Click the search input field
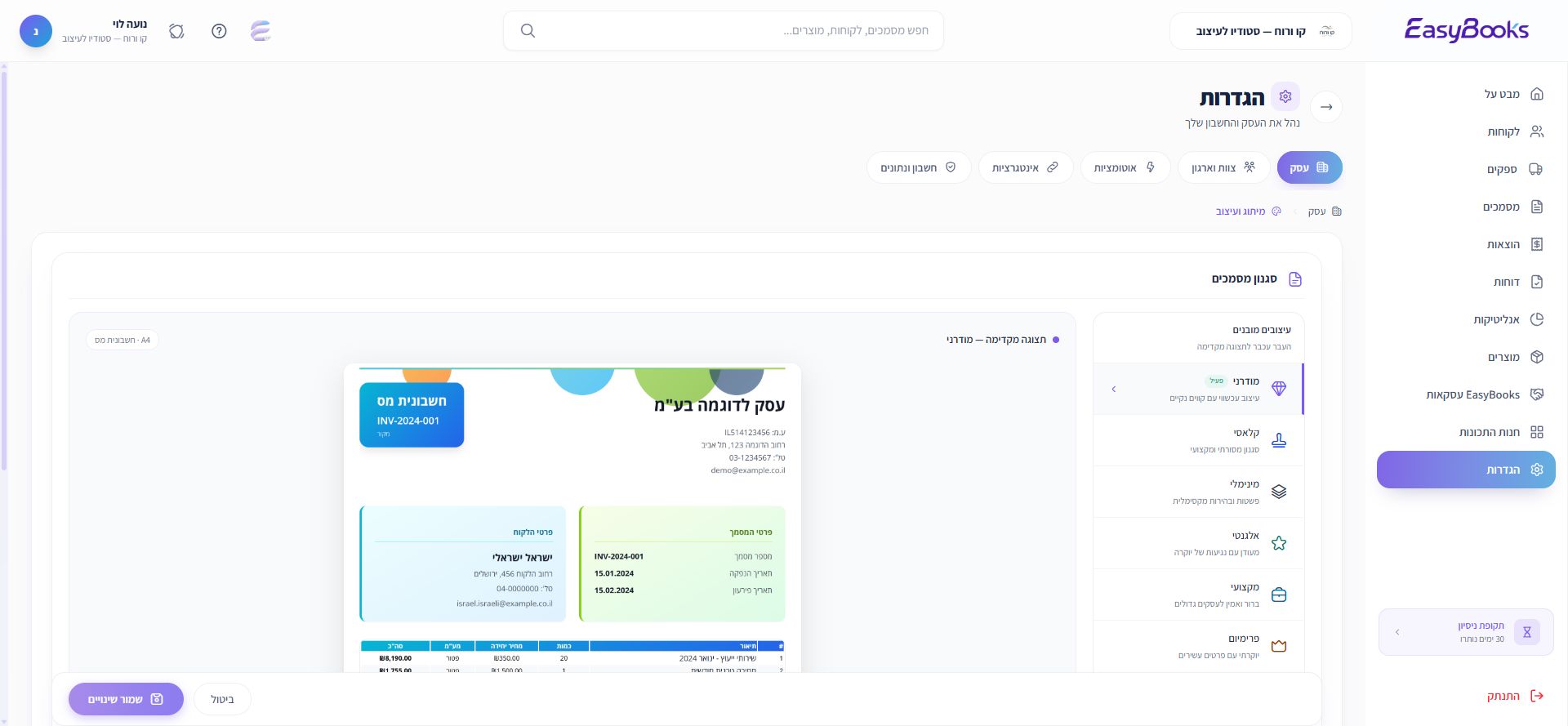The width and height of the screenshot is (1568, 726). coord(724,31)
